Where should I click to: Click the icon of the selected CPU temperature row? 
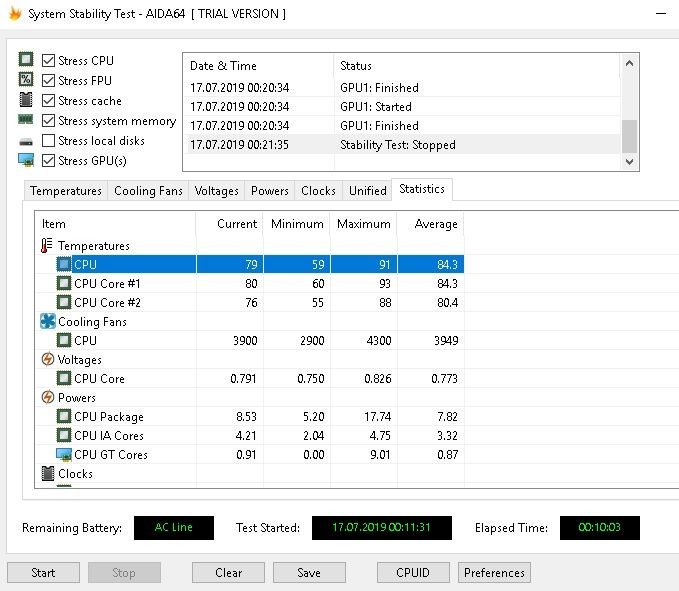coord(64,264)
